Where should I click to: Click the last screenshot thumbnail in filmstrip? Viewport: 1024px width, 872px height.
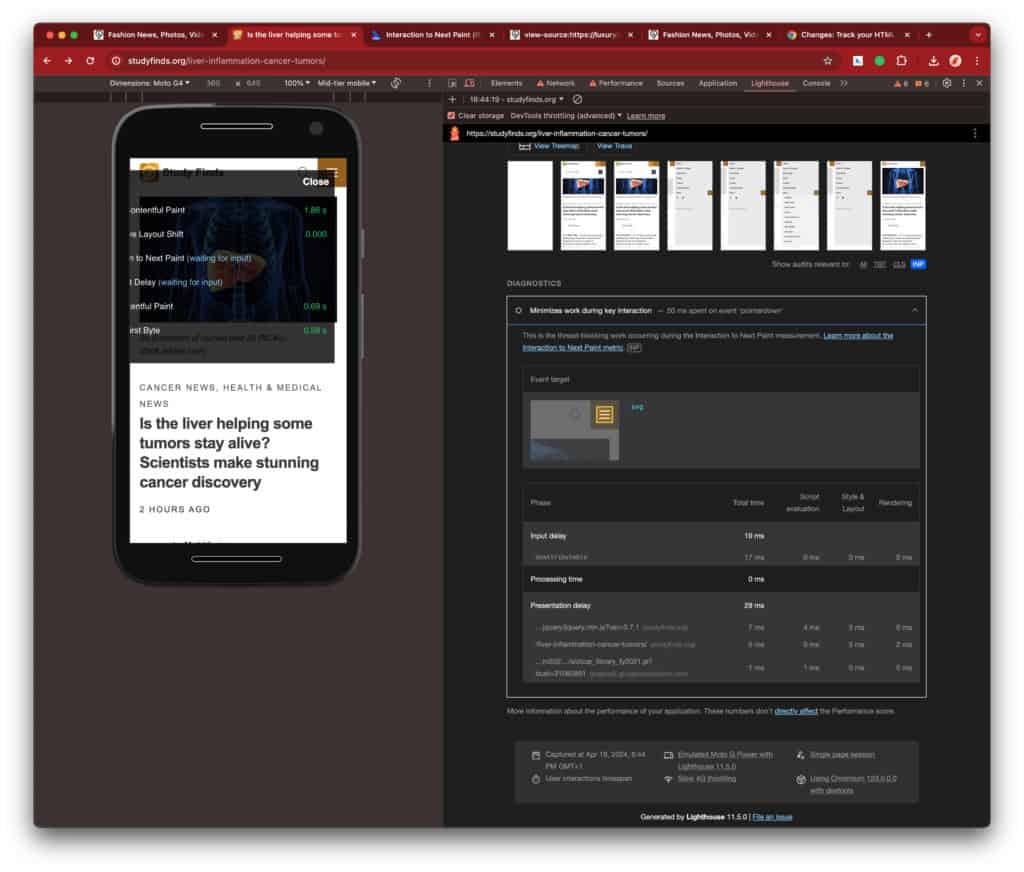pos(902,205)
